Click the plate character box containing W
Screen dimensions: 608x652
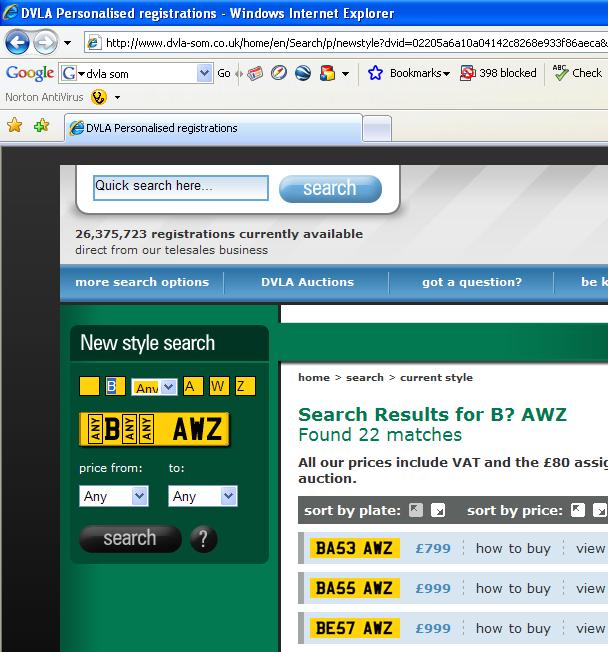(219, 386)
